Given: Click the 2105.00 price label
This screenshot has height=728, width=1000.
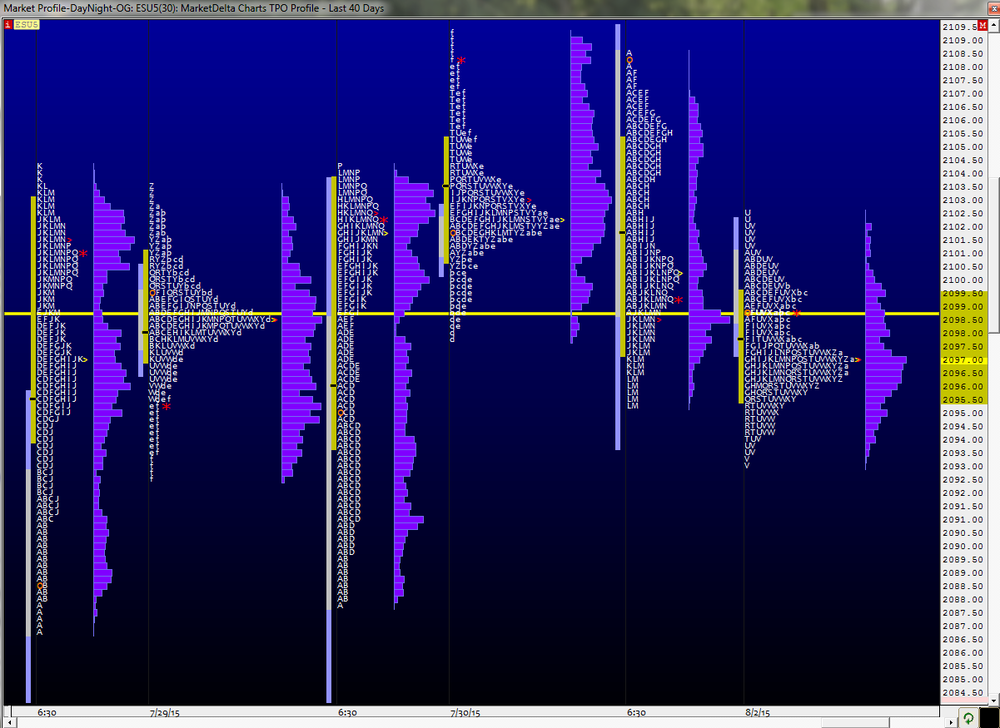Looking at the screenshot, I should (x=963, y=147).
